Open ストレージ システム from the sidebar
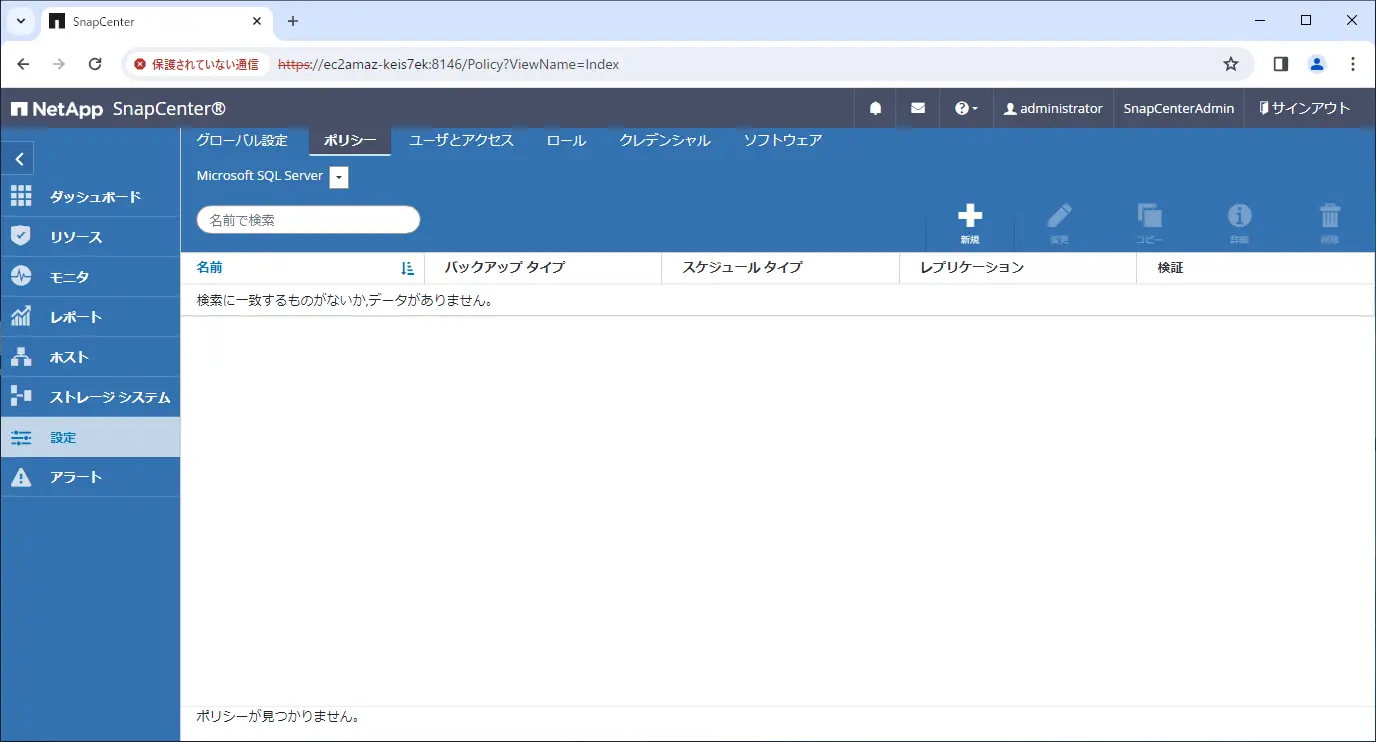Screen dimensions: 1376x742 tap(90, 397)
